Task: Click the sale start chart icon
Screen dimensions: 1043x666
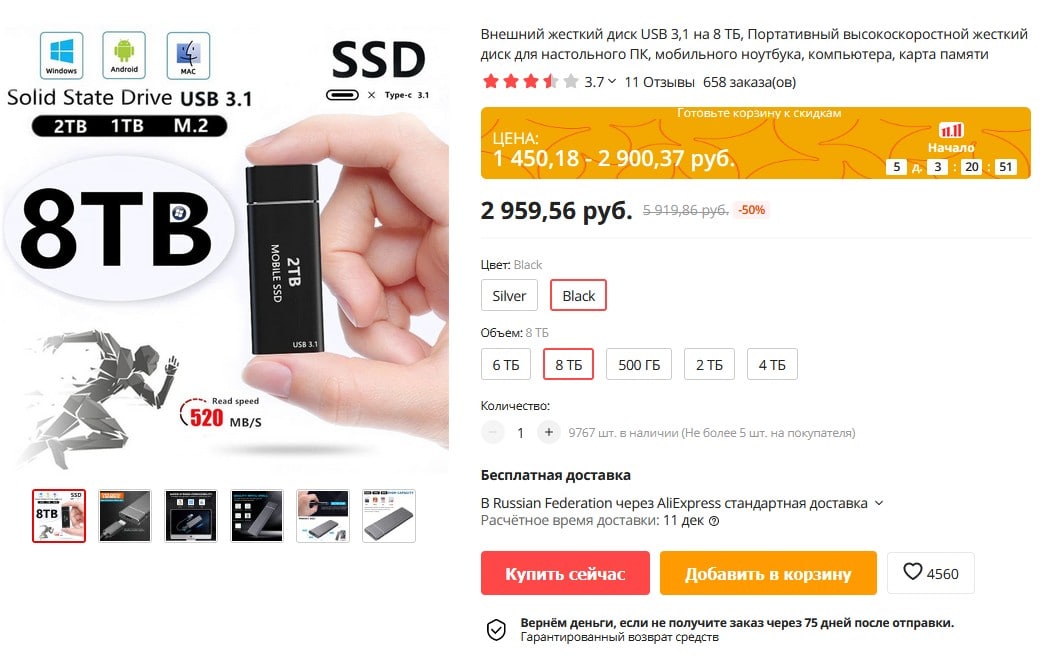Action: tap(951, 130)
